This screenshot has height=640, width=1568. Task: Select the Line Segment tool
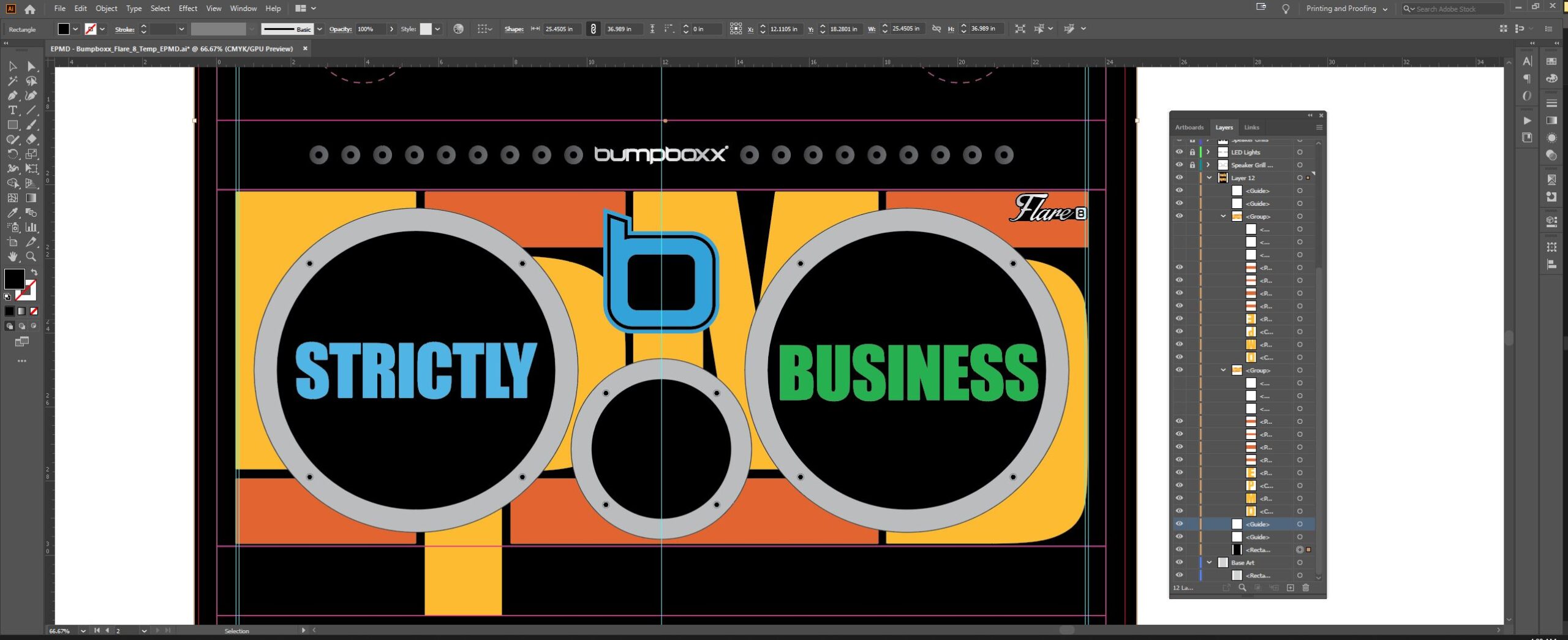click(x=31, y=110)
